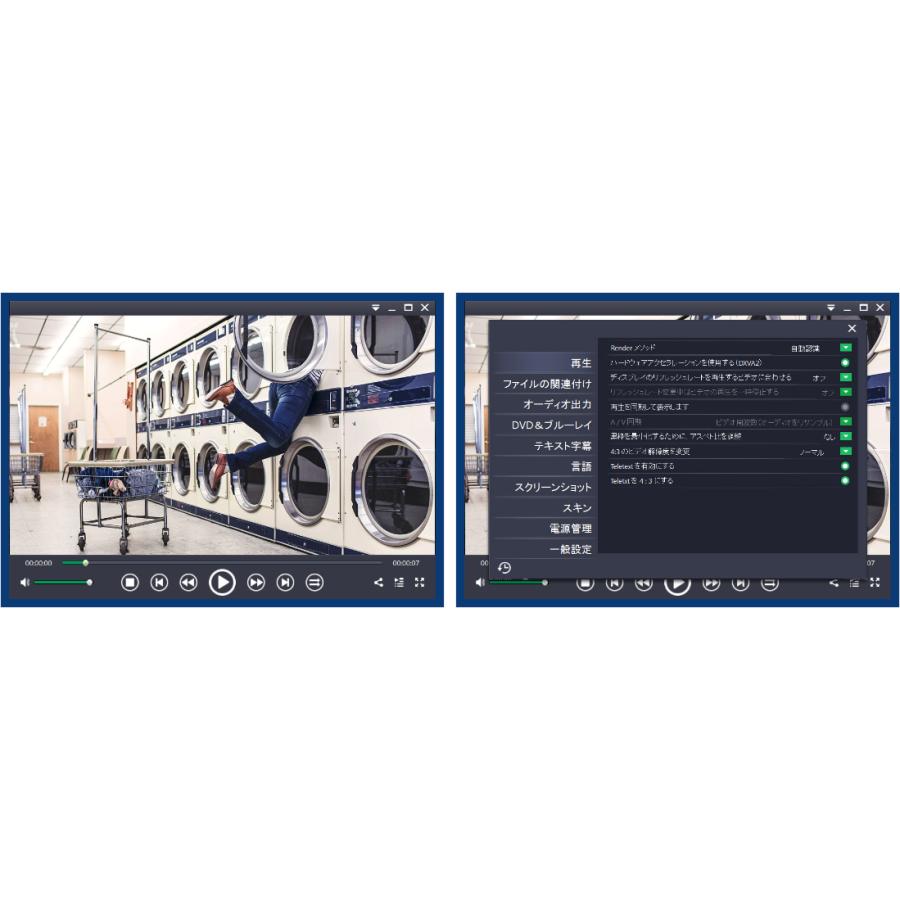The image size is (900, 900).
Task: Open the playlist icon in the left player
Action: (399, 582)
